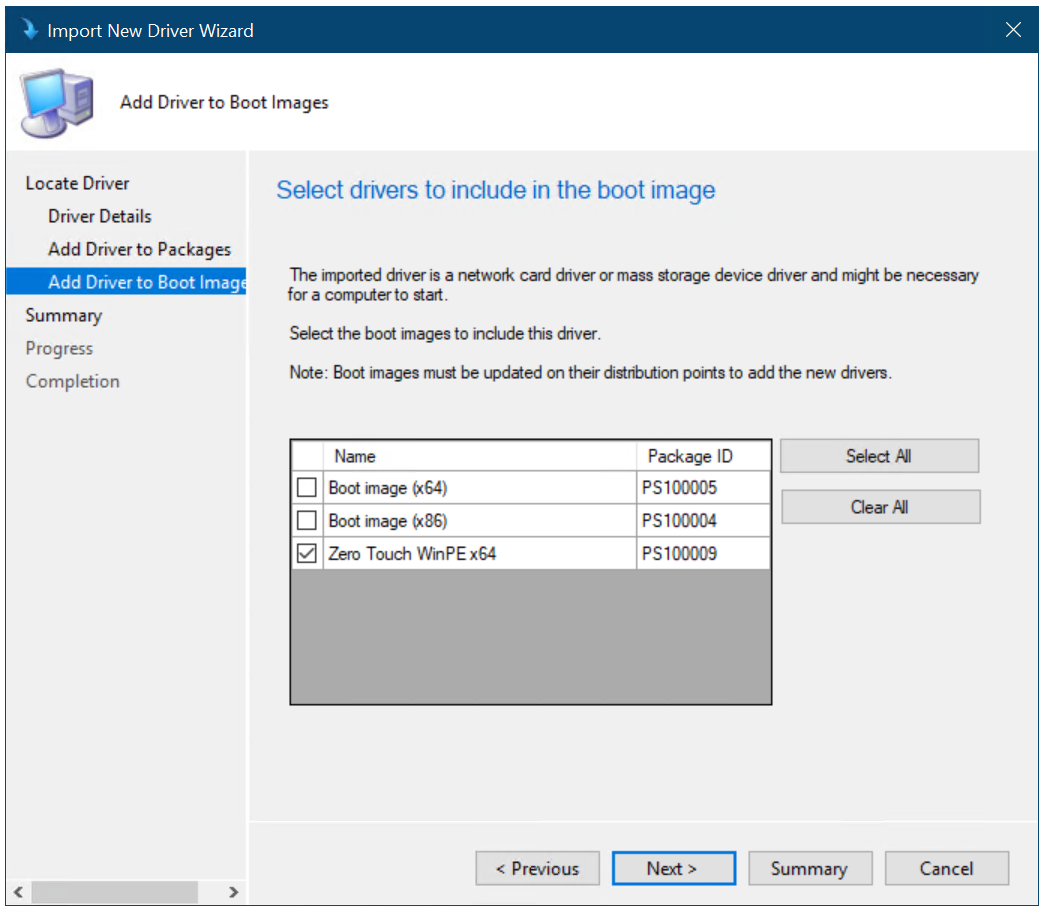Proceed with the Next button

pyautogui.click(x=673, y=869)
